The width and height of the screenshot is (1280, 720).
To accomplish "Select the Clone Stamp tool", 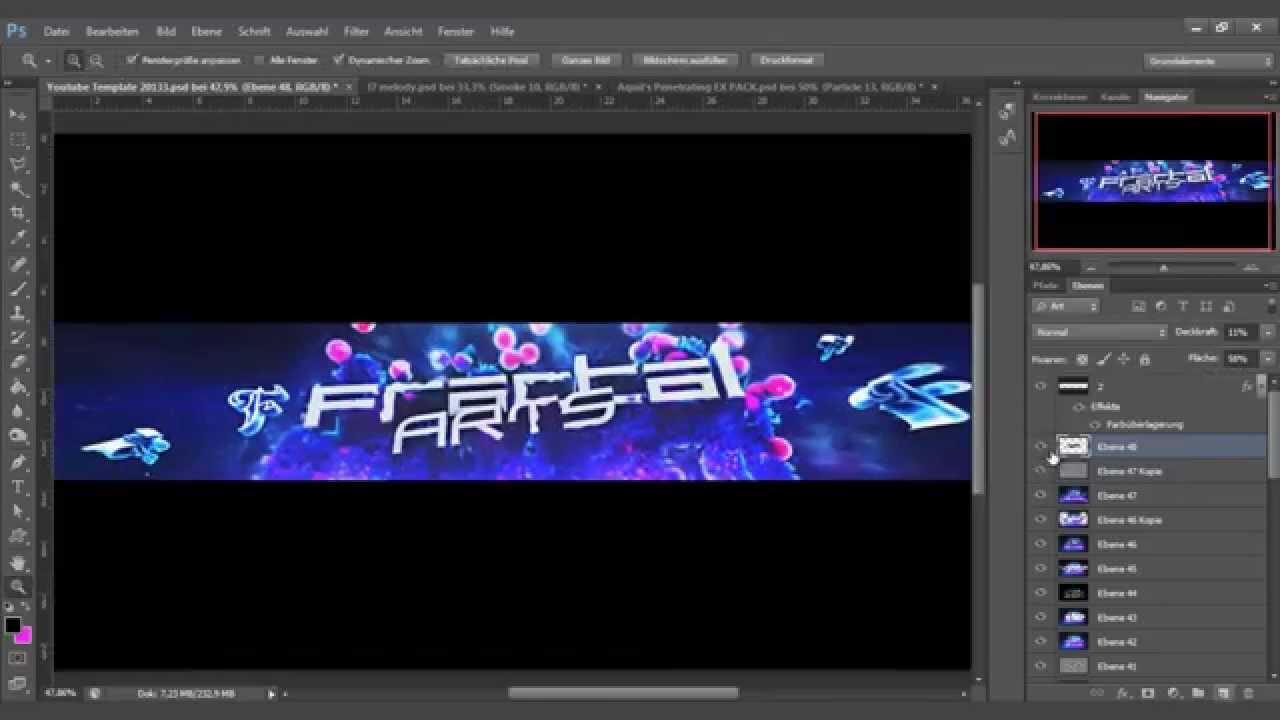I will [18, 314].
